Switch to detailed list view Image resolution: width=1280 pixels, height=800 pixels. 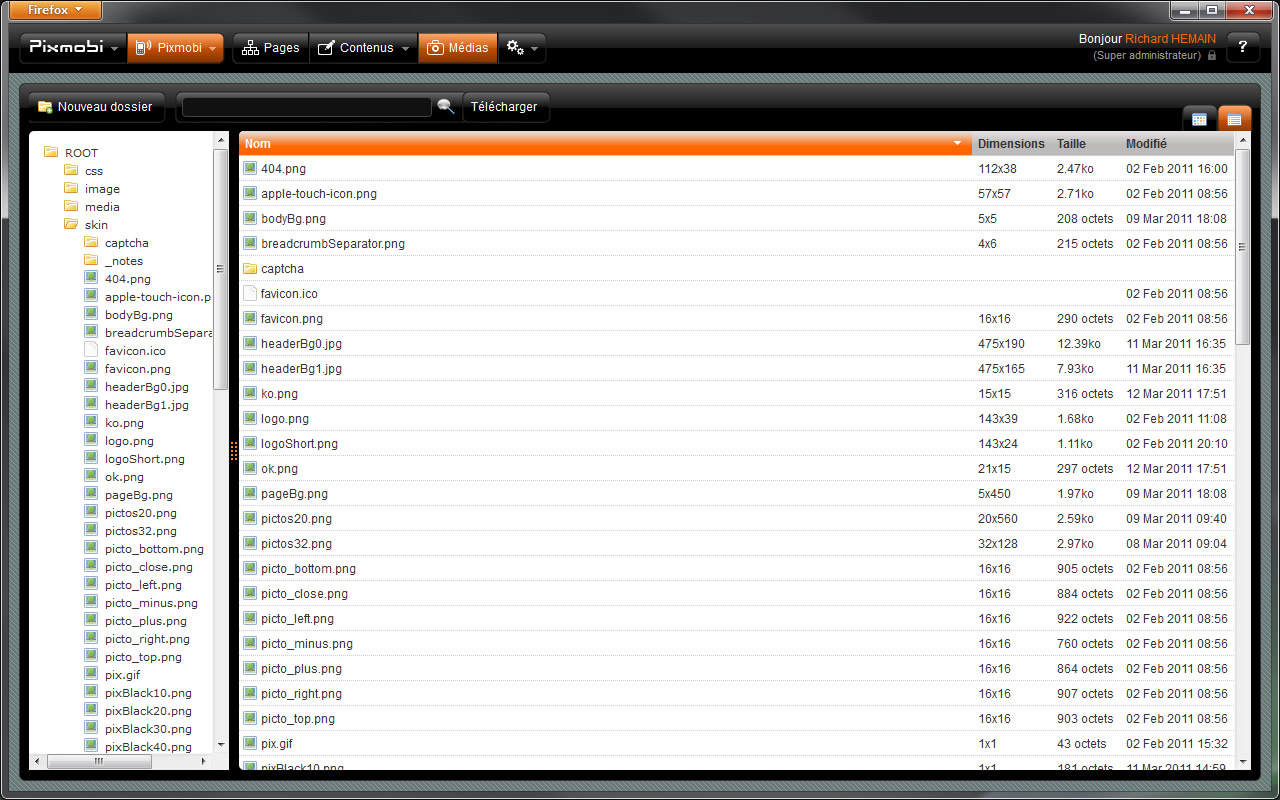1234,119
